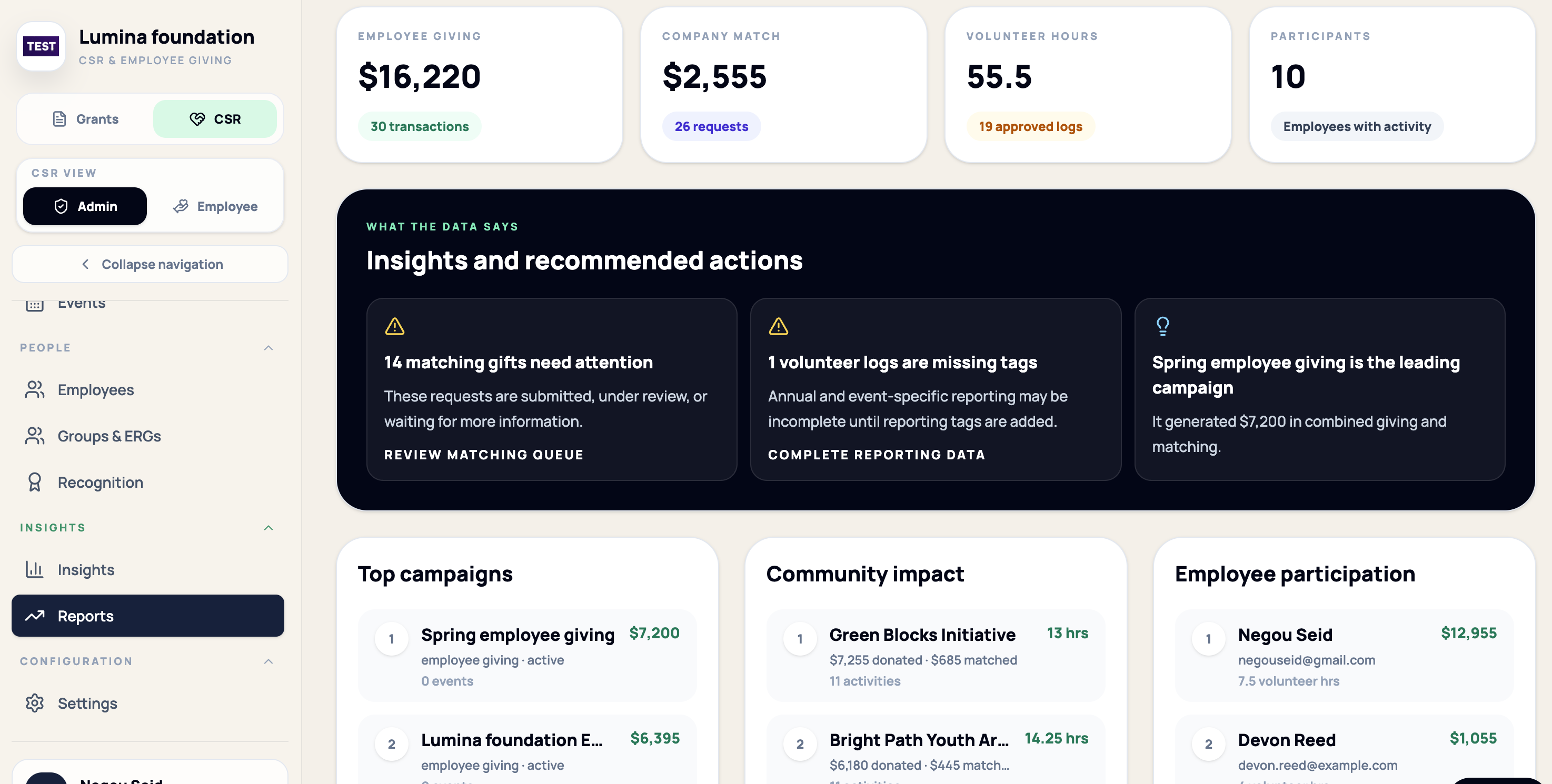Click the 30 transactions badge
1552x784 pixels.
point(420,126)
